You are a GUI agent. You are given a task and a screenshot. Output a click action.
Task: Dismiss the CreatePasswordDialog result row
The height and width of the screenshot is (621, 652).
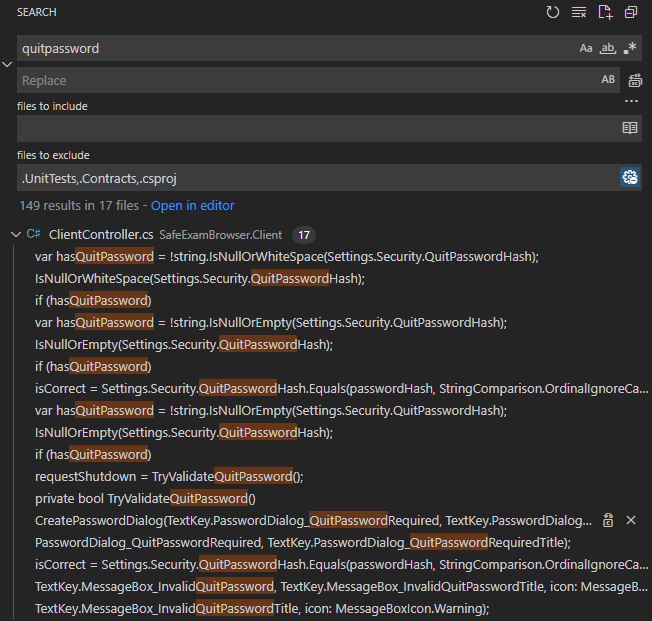coord(631,520)
